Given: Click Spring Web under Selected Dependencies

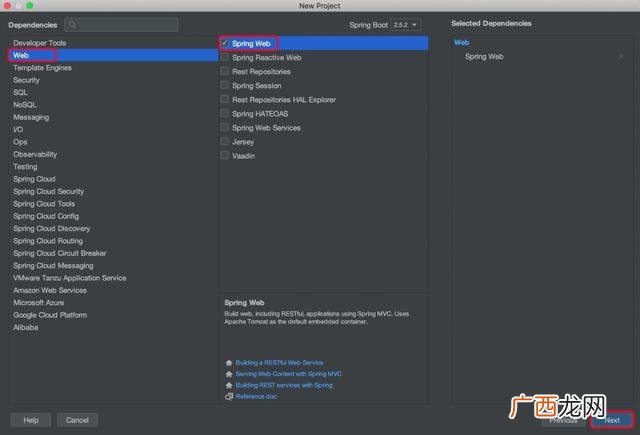Looking at the screenshot, I should click(484, 57).
